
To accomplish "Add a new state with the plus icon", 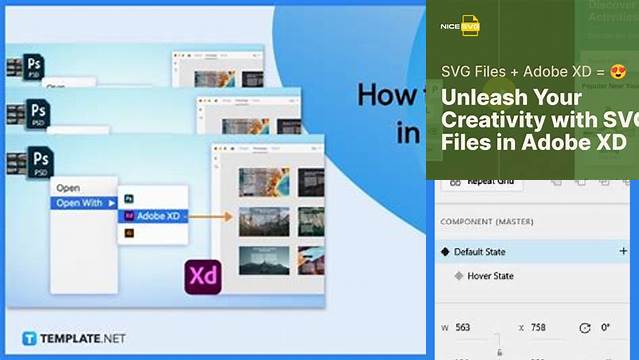I will pyautogui.click(x=623, y=251).
